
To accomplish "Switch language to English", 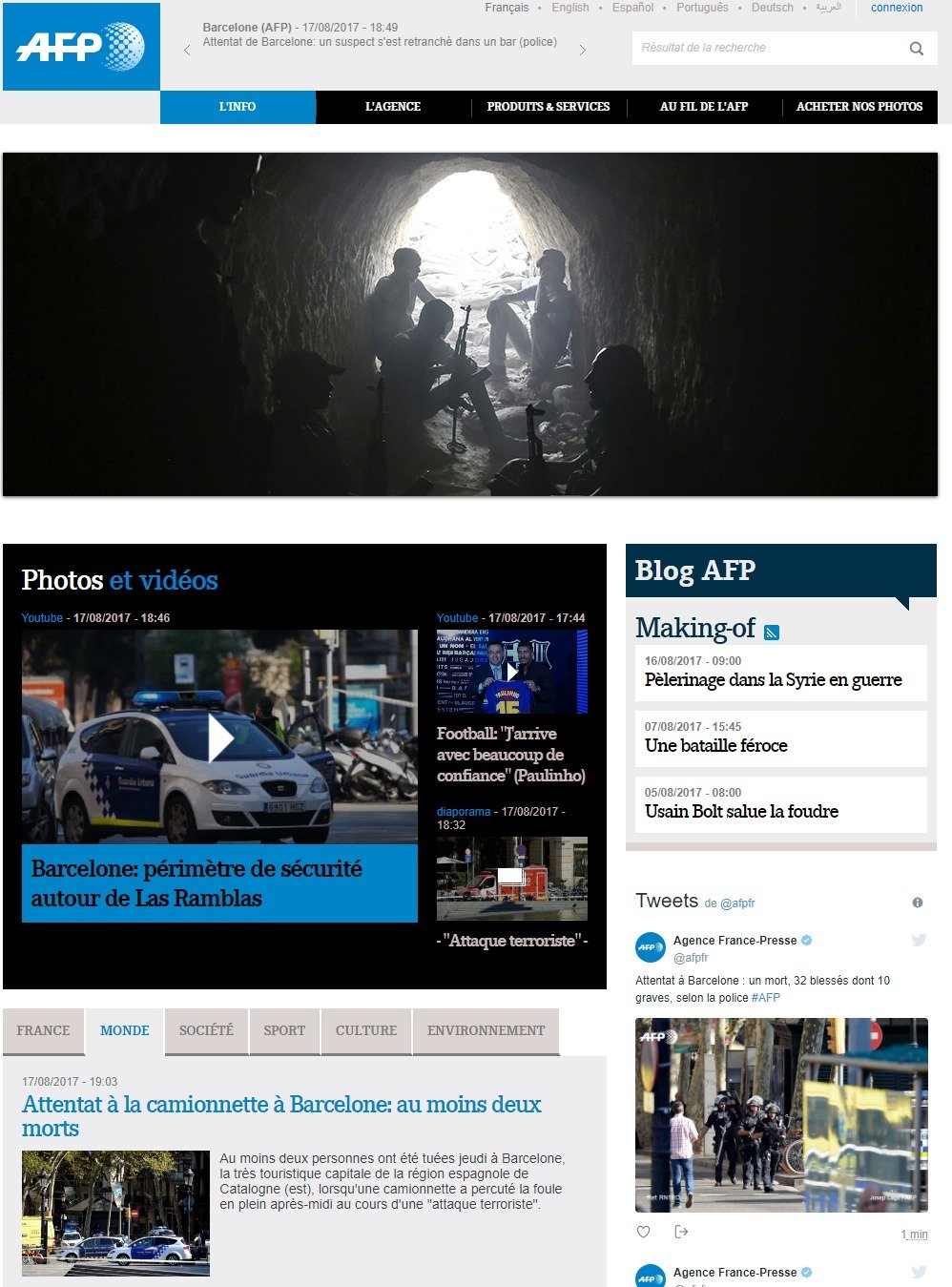I will (x=570, y=8).
